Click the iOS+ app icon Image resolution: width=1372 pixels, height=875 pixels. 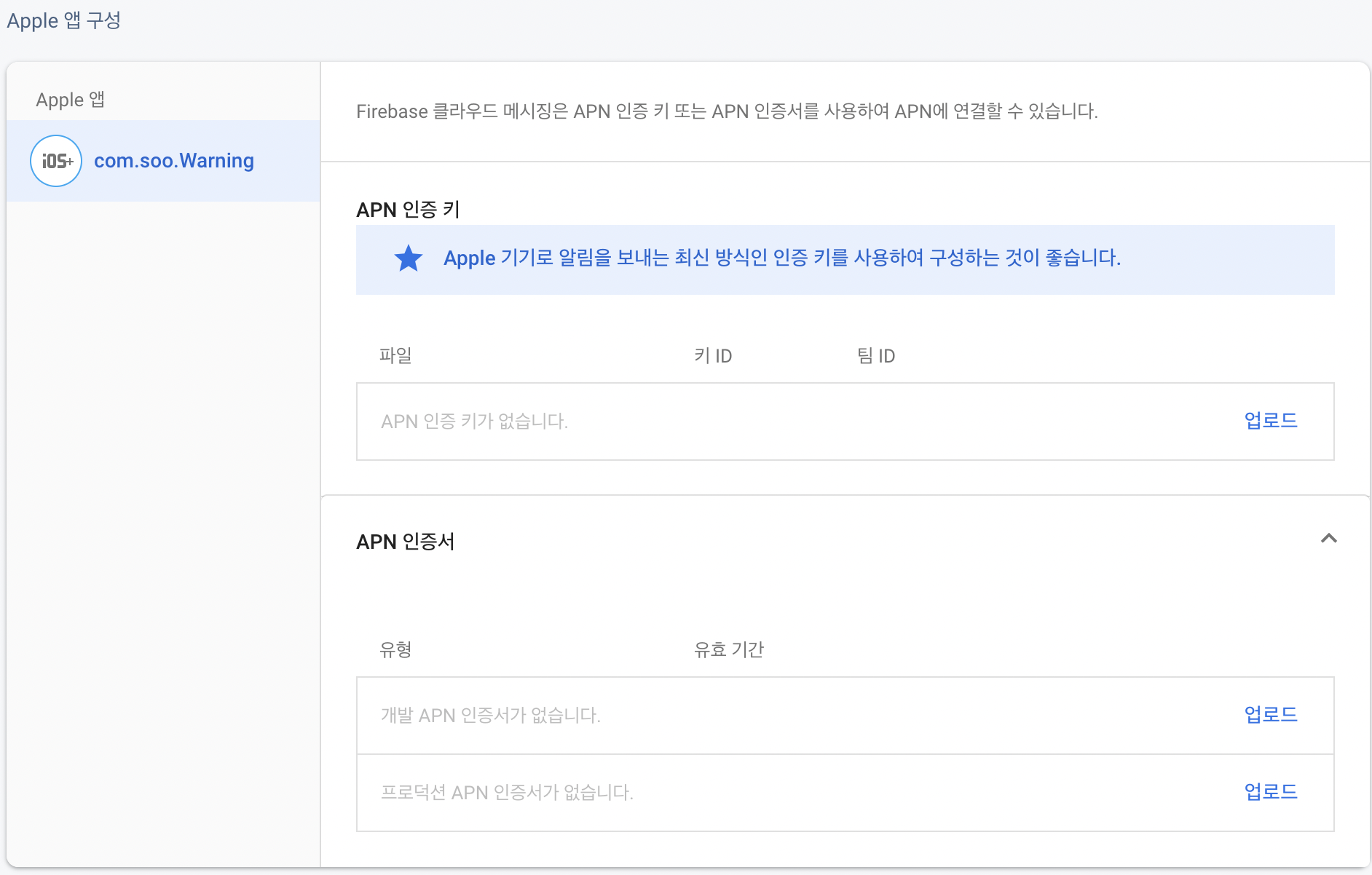pos(56,161)
